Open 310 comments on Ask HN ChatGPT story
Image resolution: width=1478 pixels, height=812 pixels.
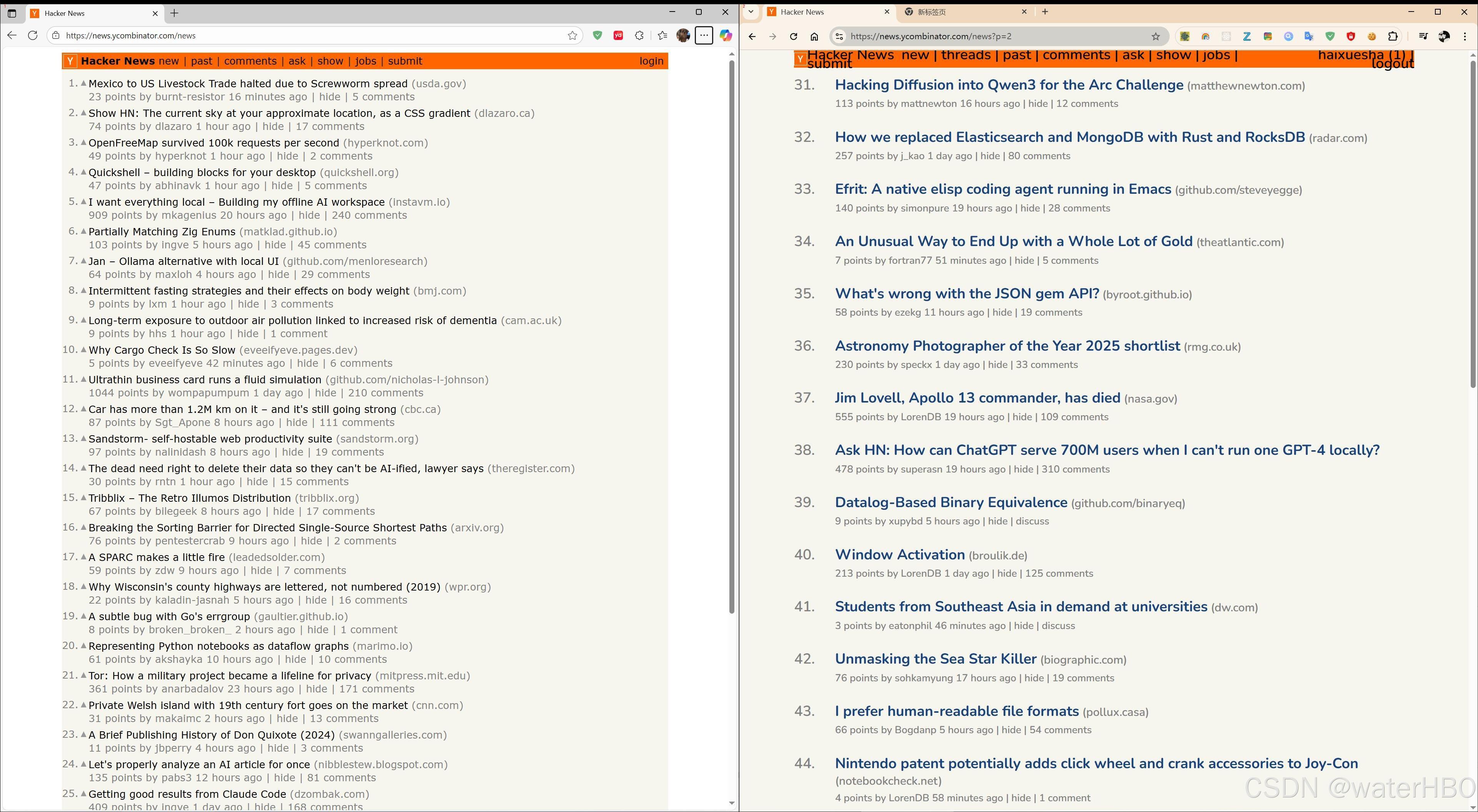(x=1075, y=469)
